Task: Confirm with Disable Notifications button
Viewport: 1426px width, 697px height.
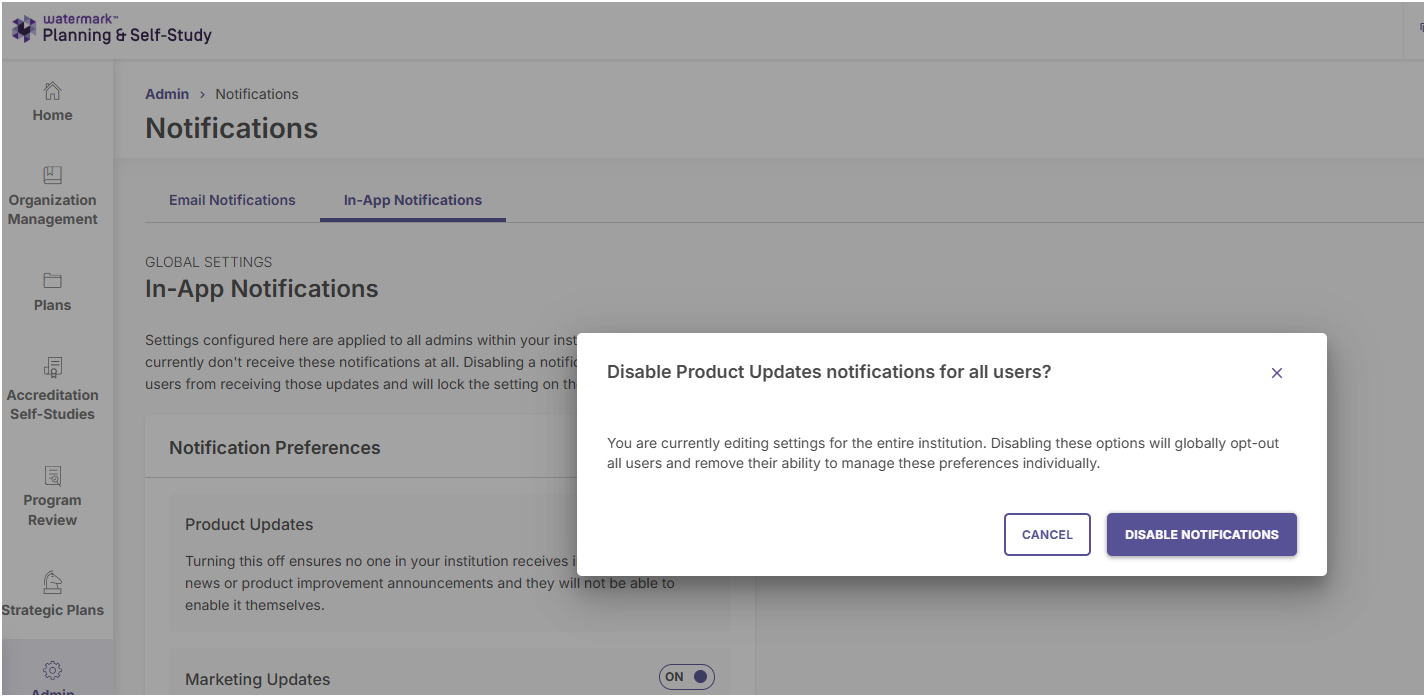Action: [1201, 535]
